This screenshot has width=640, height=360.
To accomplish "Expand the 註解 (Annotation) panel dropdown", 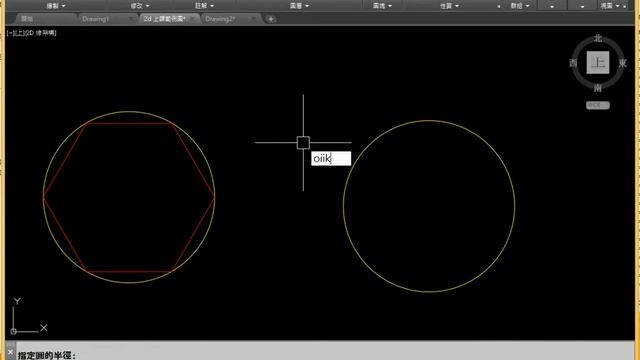I will tap(204, 6).
